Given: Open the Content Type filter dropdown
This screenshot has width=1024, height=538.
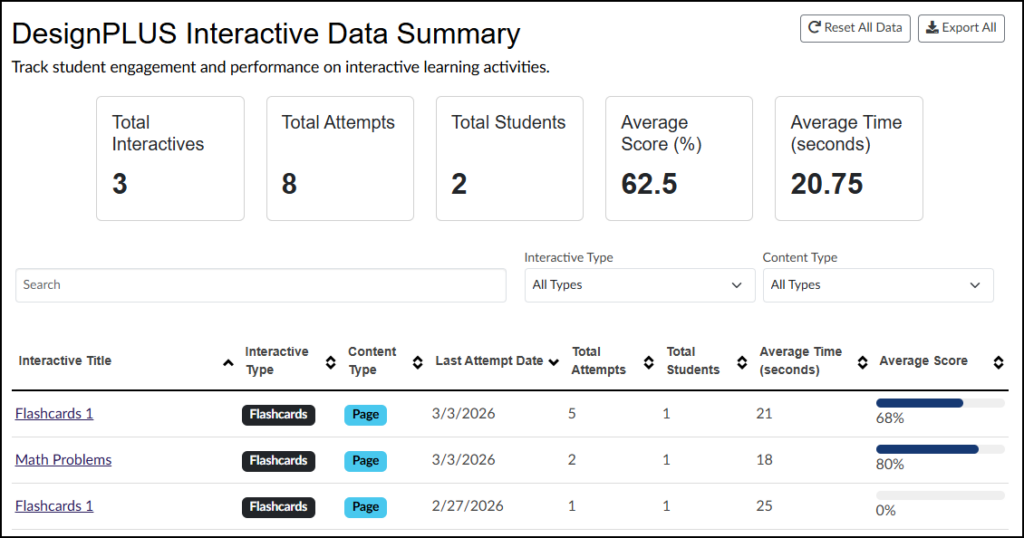Looking at the screenshot, I should tap(878, 285).
